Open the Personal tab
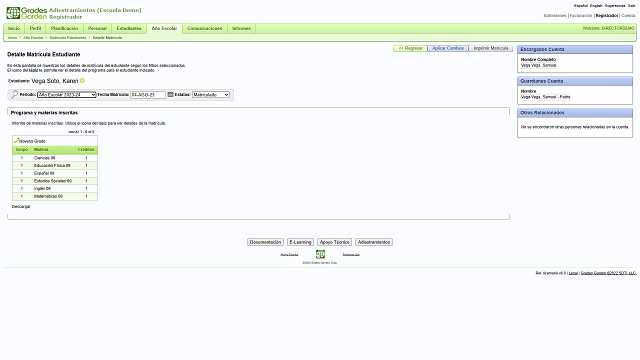Viewport: 640px width, 360px height. click(97, 28)
